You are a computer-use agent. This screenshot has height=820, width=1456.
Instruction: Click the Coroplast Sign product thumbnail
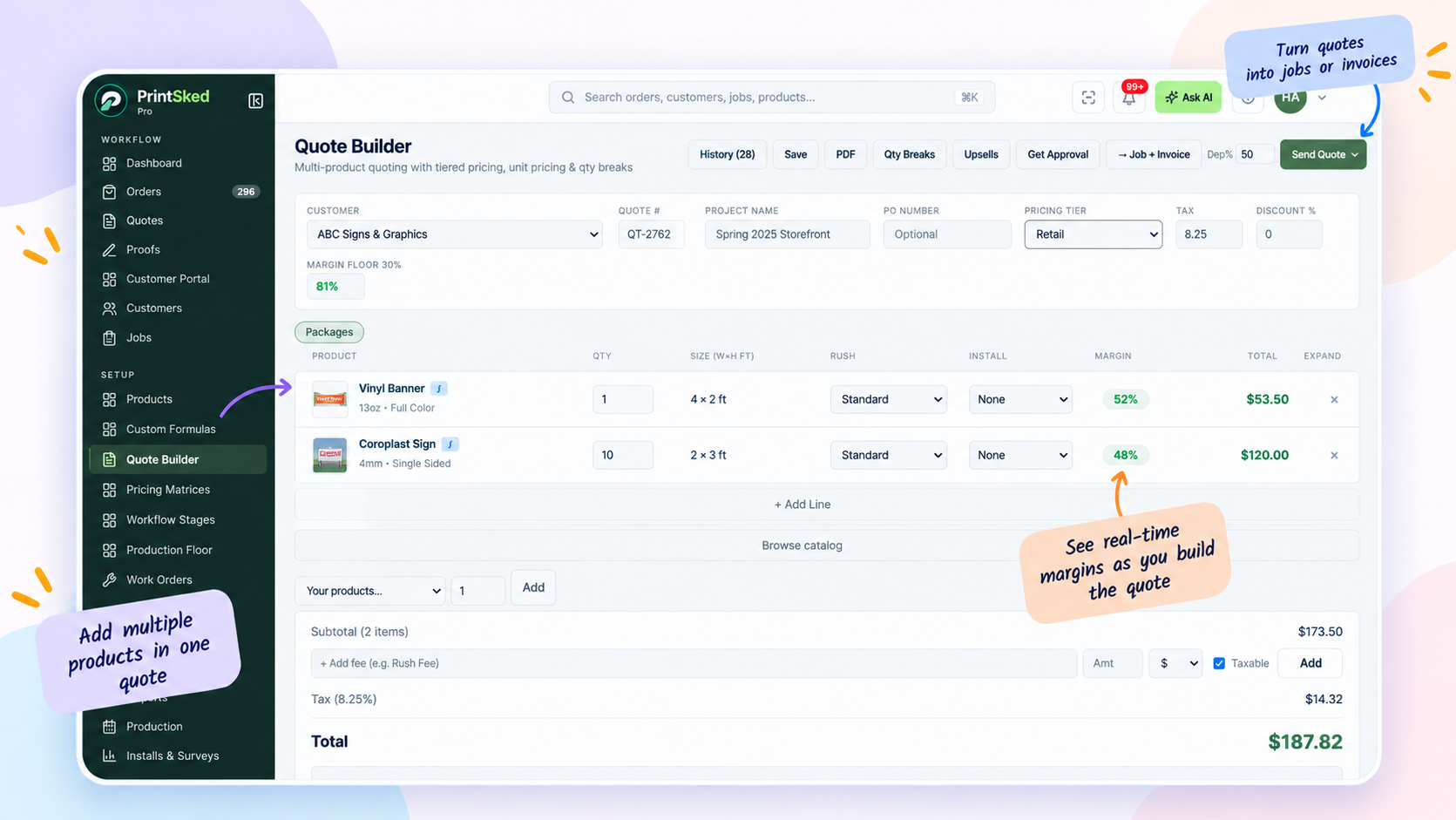pos(329,456)
